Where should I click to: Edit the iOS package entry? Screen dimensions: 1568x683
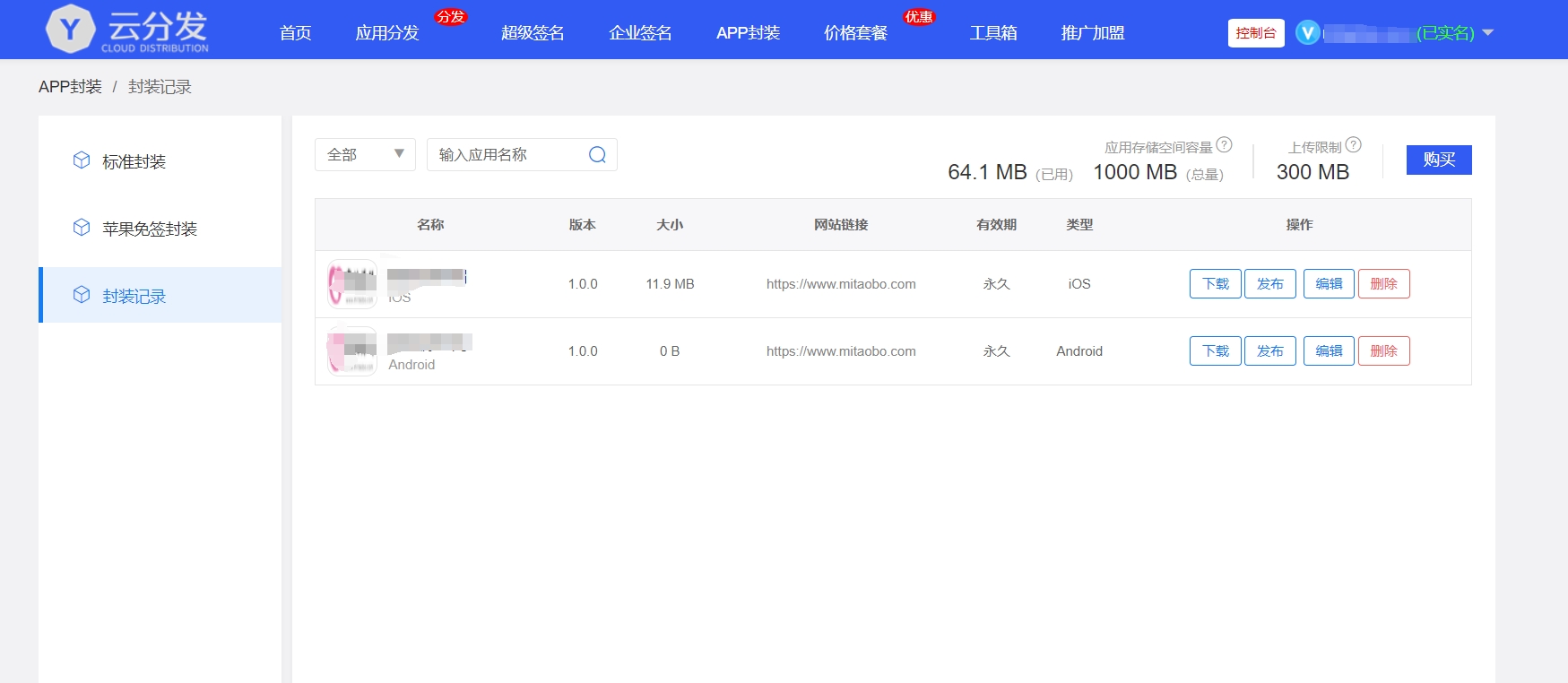(x=1328, y=284)
